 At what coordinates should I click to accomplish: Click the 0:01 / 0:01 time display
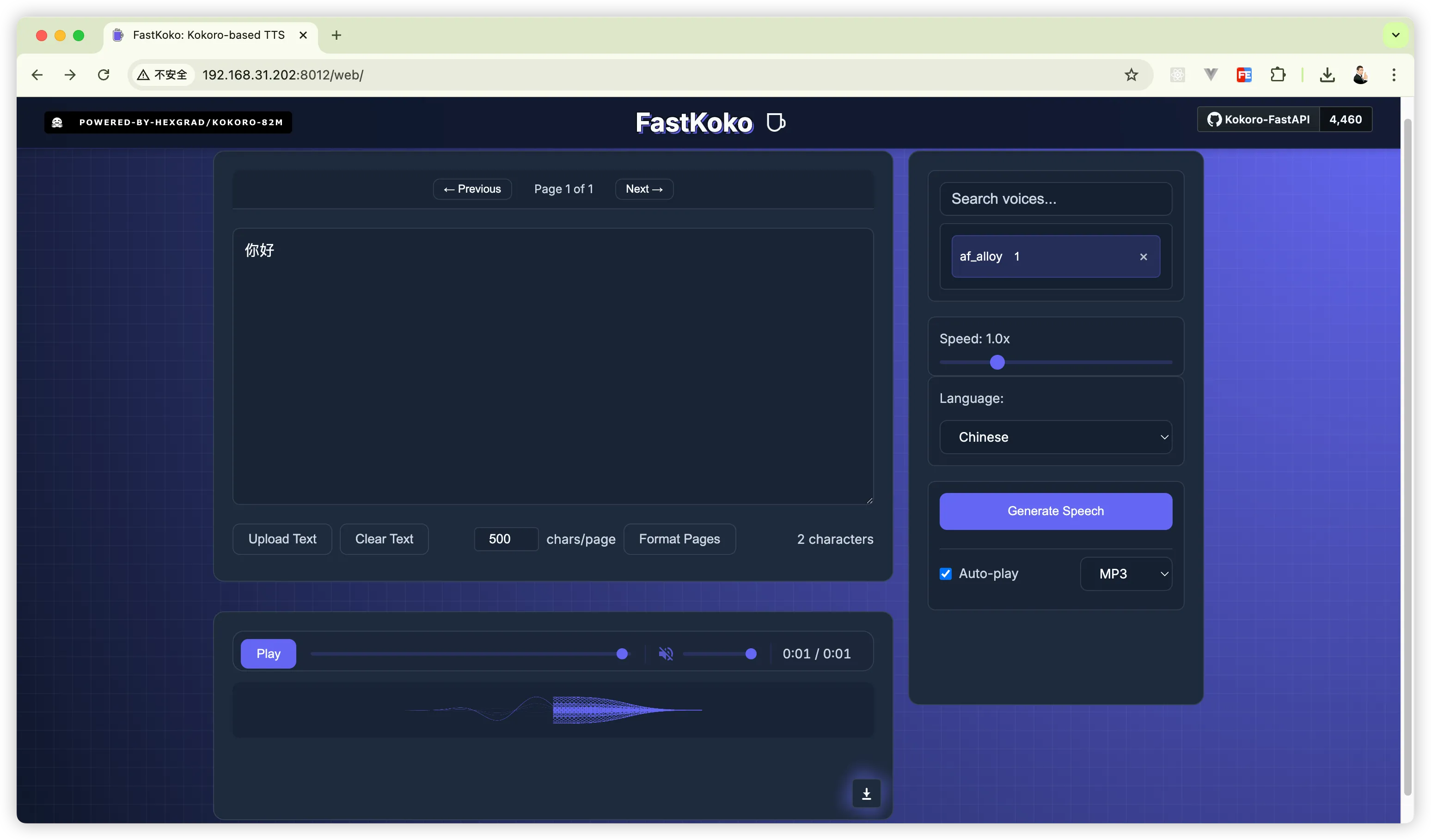pyautogui.click(x=817, y=654)
